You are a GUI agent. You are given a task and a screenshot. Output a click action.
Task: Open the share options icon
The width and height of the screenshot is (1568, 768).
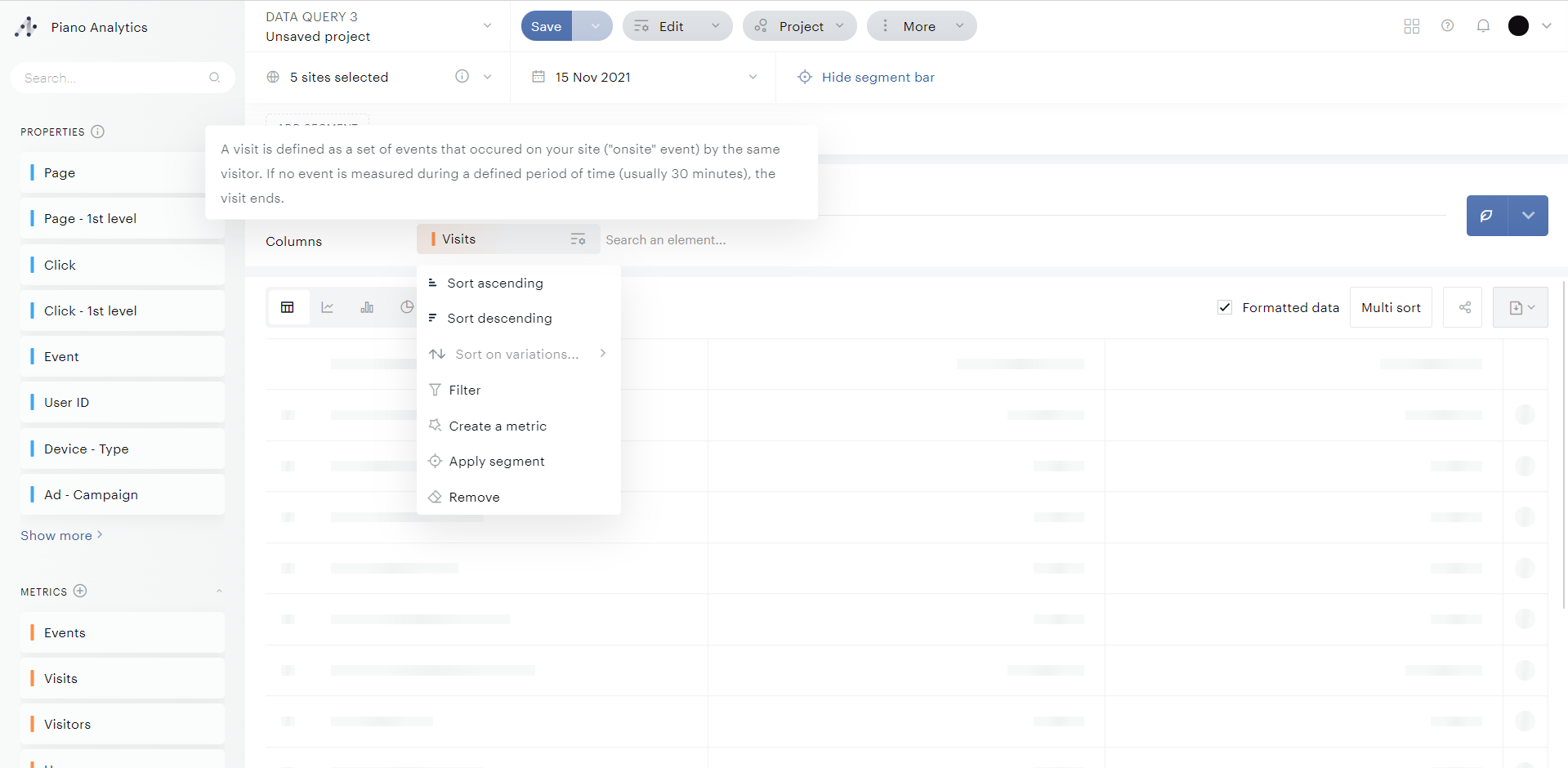click(1463, 307)
